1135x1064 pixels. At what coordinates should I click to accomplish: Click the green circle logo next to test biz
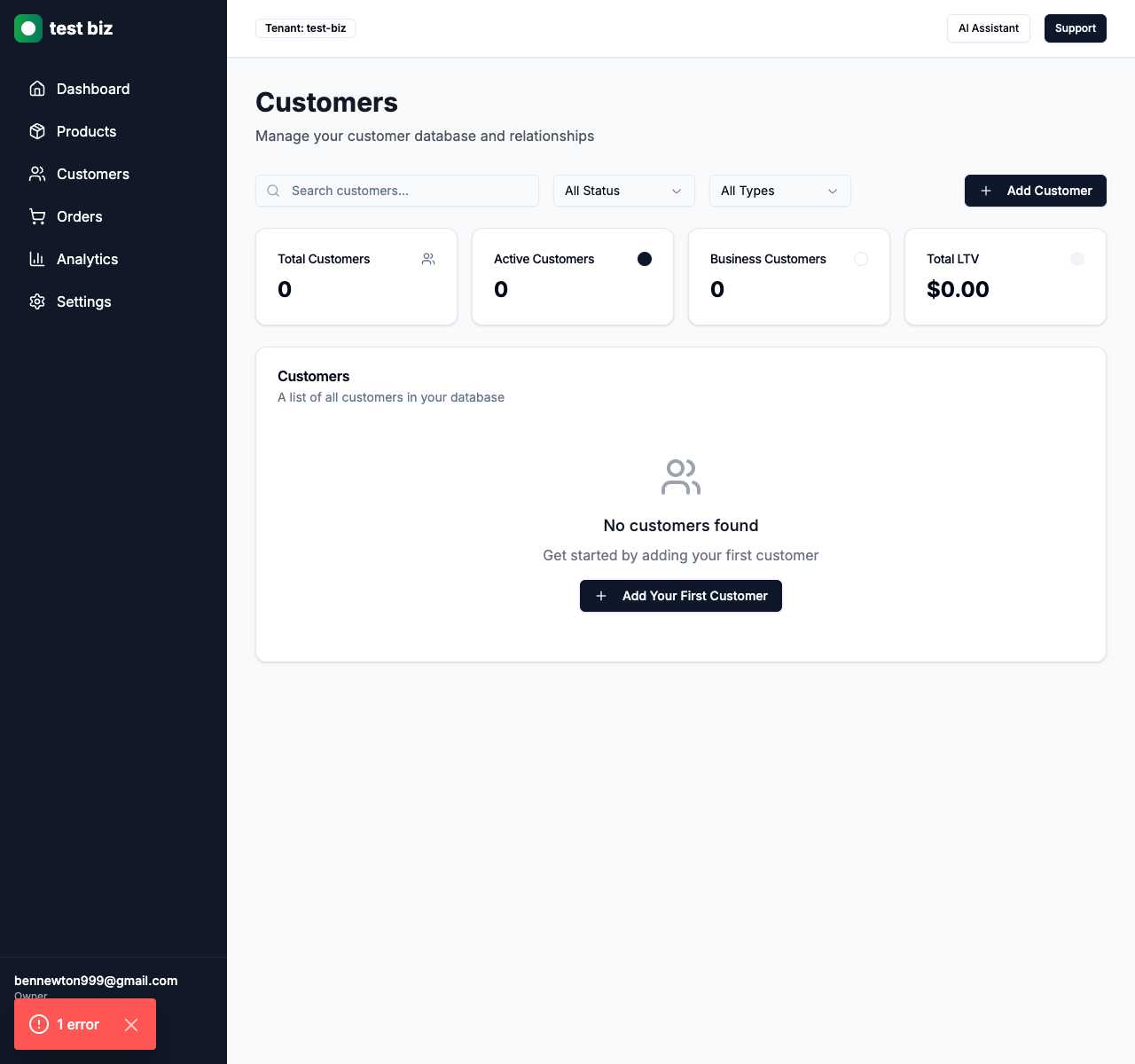28,28
